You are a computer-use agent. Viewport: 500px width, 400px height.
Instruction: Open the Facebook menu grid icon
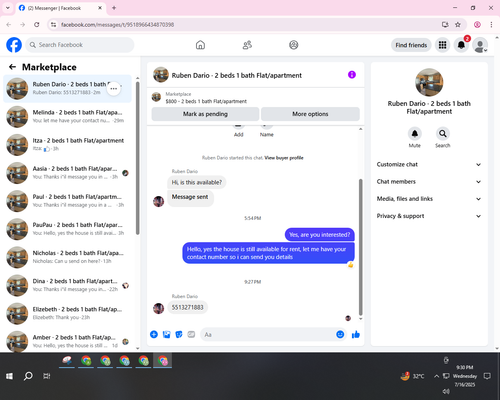click(442, 45)
